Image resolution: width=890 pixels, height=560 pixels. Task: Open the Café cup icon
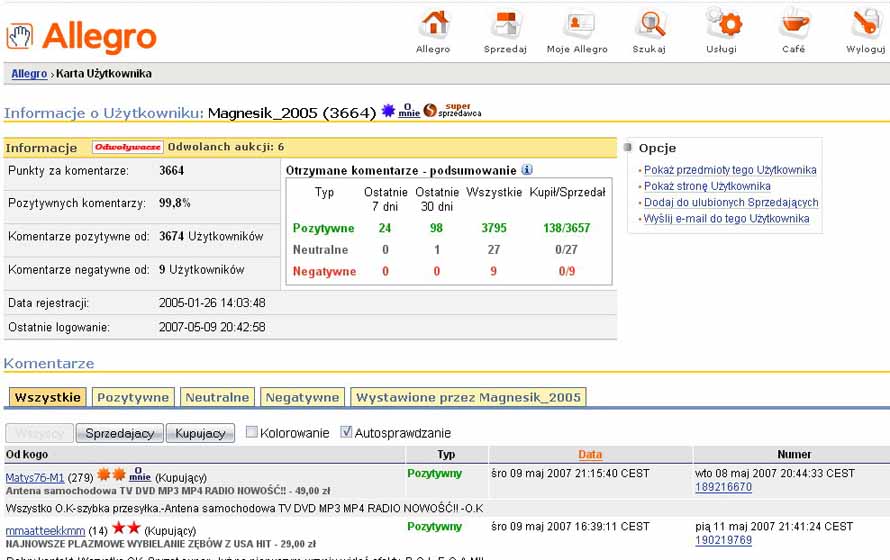(794, 24)
